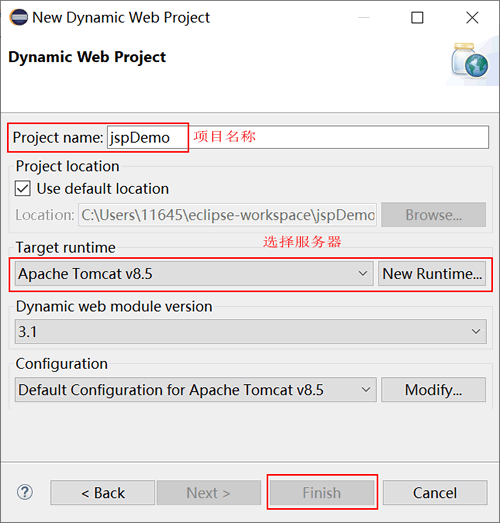Screen dimensions: 500x523
Task: Open the Default Configuration dropdown
Action: click(x=196, y=389)
